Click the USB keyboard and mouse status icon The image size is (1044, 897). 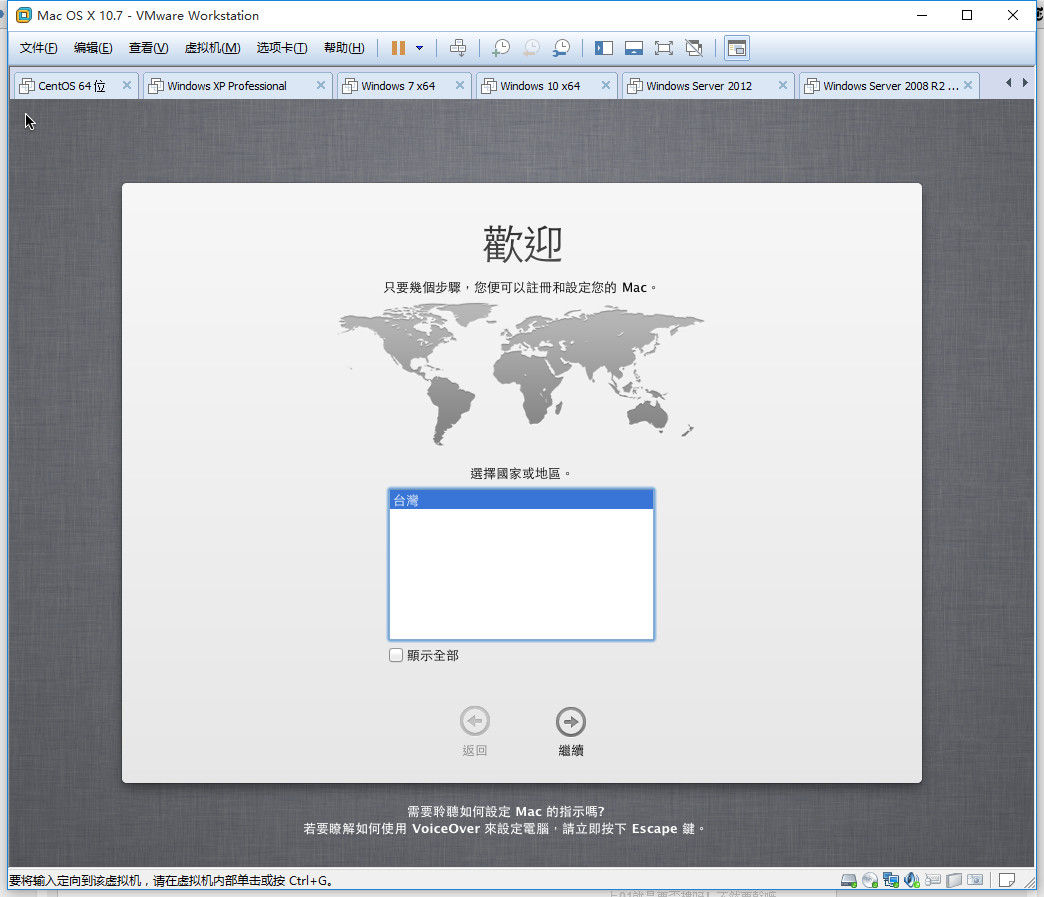(933, 880)
